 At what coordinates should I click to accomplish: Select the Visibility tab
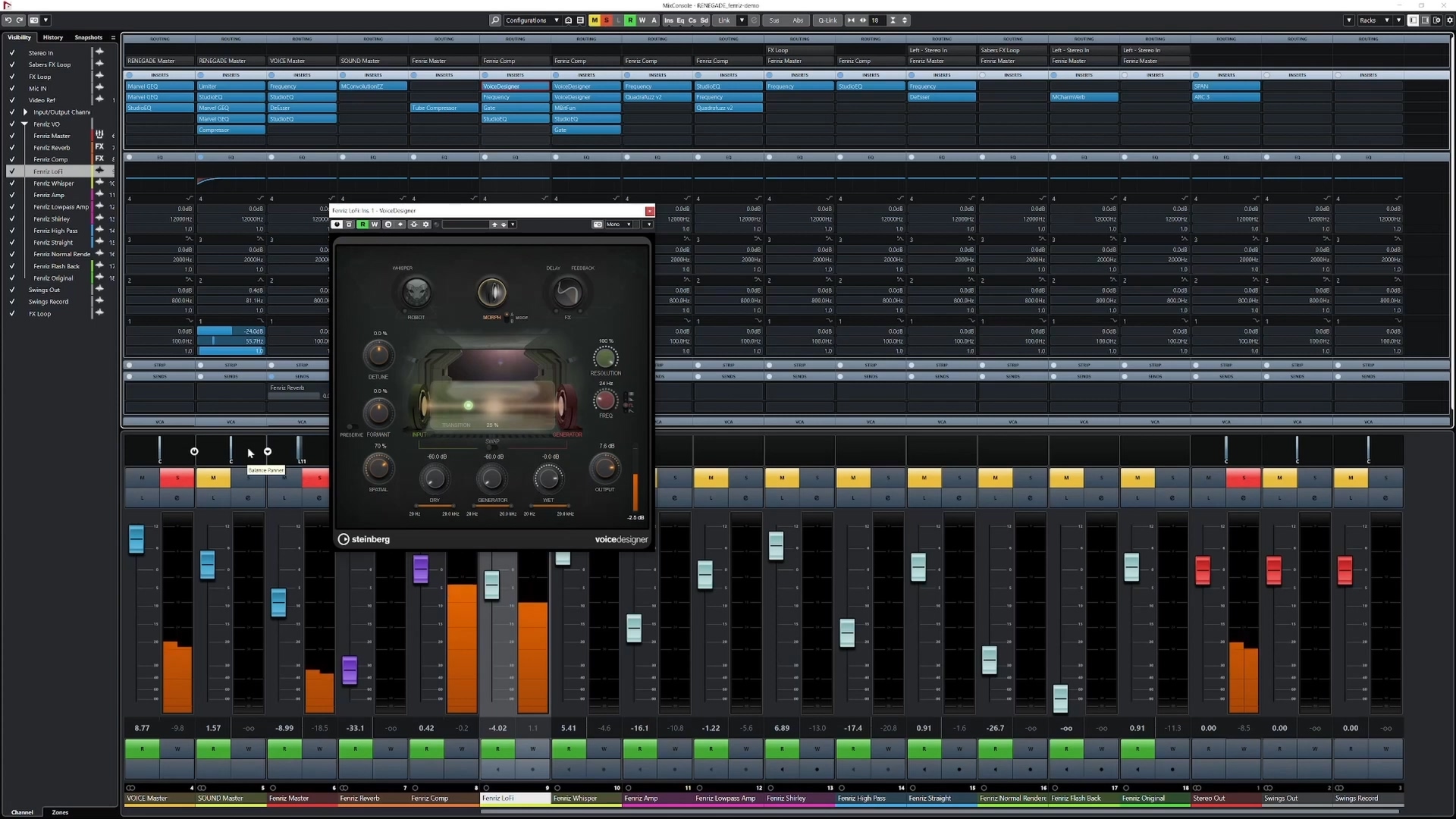tap(20, 37)
